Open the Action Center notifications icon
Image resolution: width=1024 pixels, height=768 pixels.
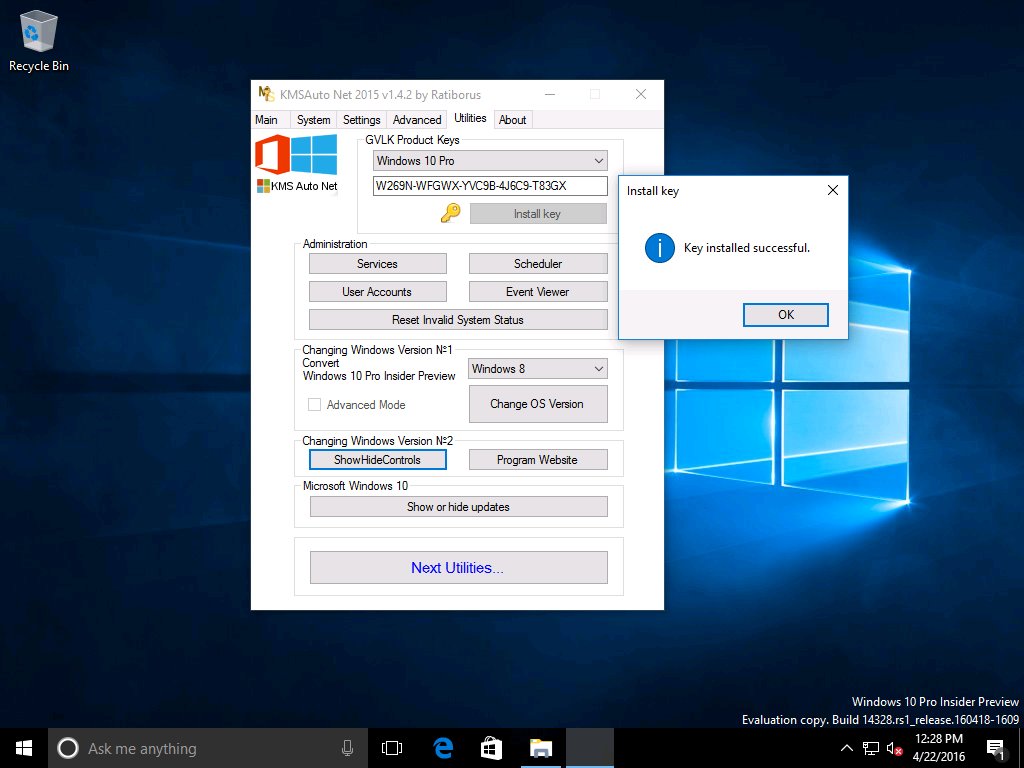point(995,748)
